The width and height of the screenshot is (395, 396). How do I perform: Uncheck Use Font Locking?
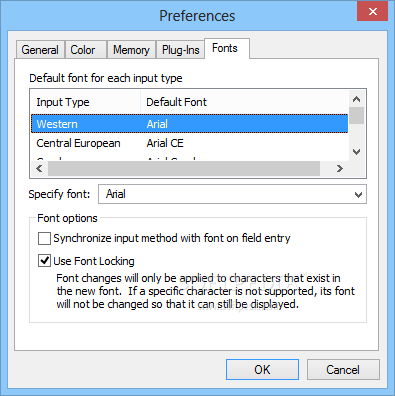[x=44, y=261]
